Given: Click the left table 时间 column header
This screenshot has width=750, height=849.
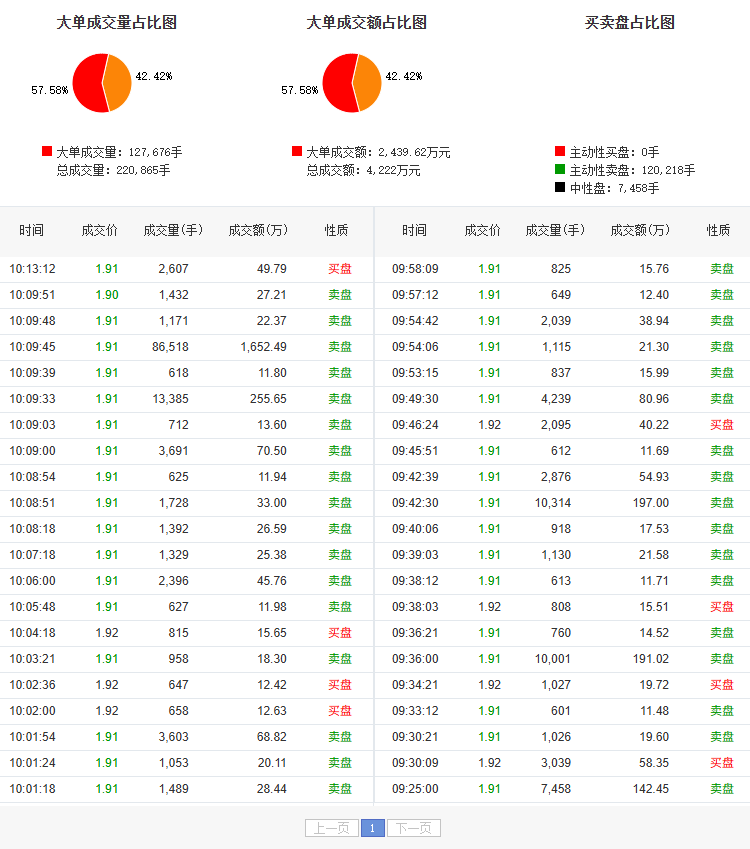Looking at the screenshot, I should click(x=31, y=231).
